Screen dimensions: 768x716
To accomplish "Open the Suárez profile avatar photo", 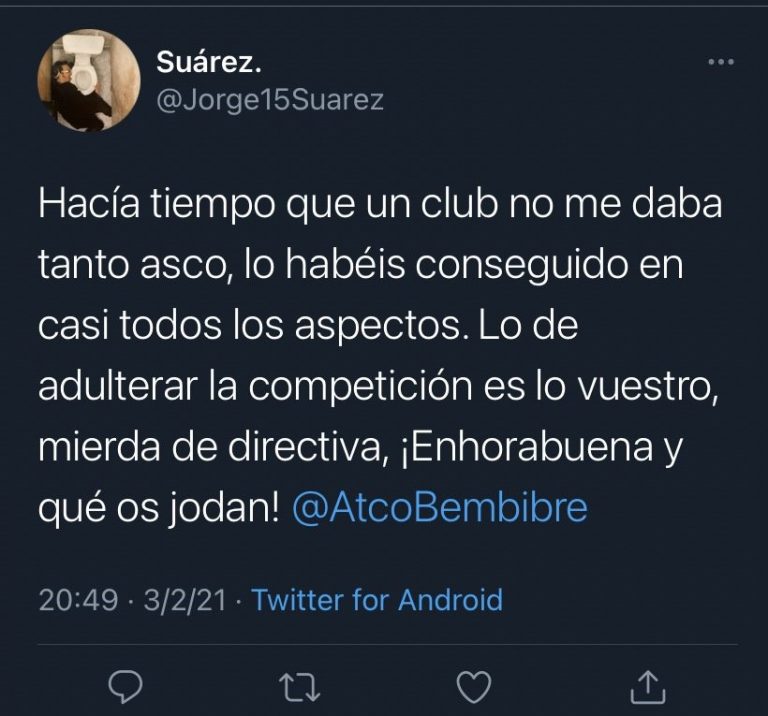I will coord(89,80).
